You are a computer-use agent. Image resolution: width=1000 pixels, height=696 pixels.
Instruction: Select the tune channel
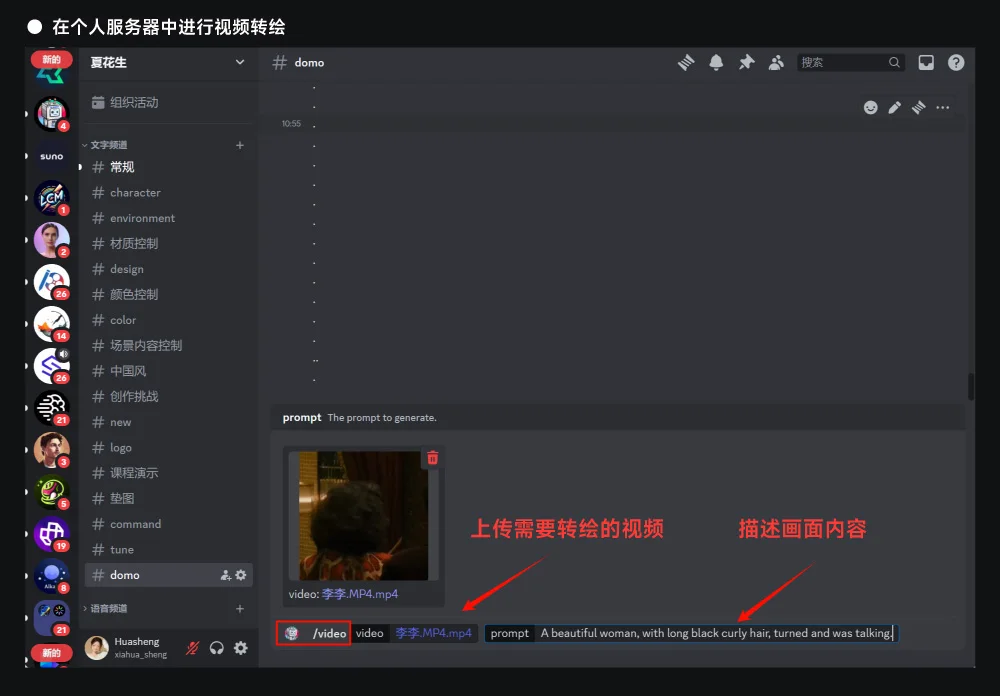coord(168,549)
